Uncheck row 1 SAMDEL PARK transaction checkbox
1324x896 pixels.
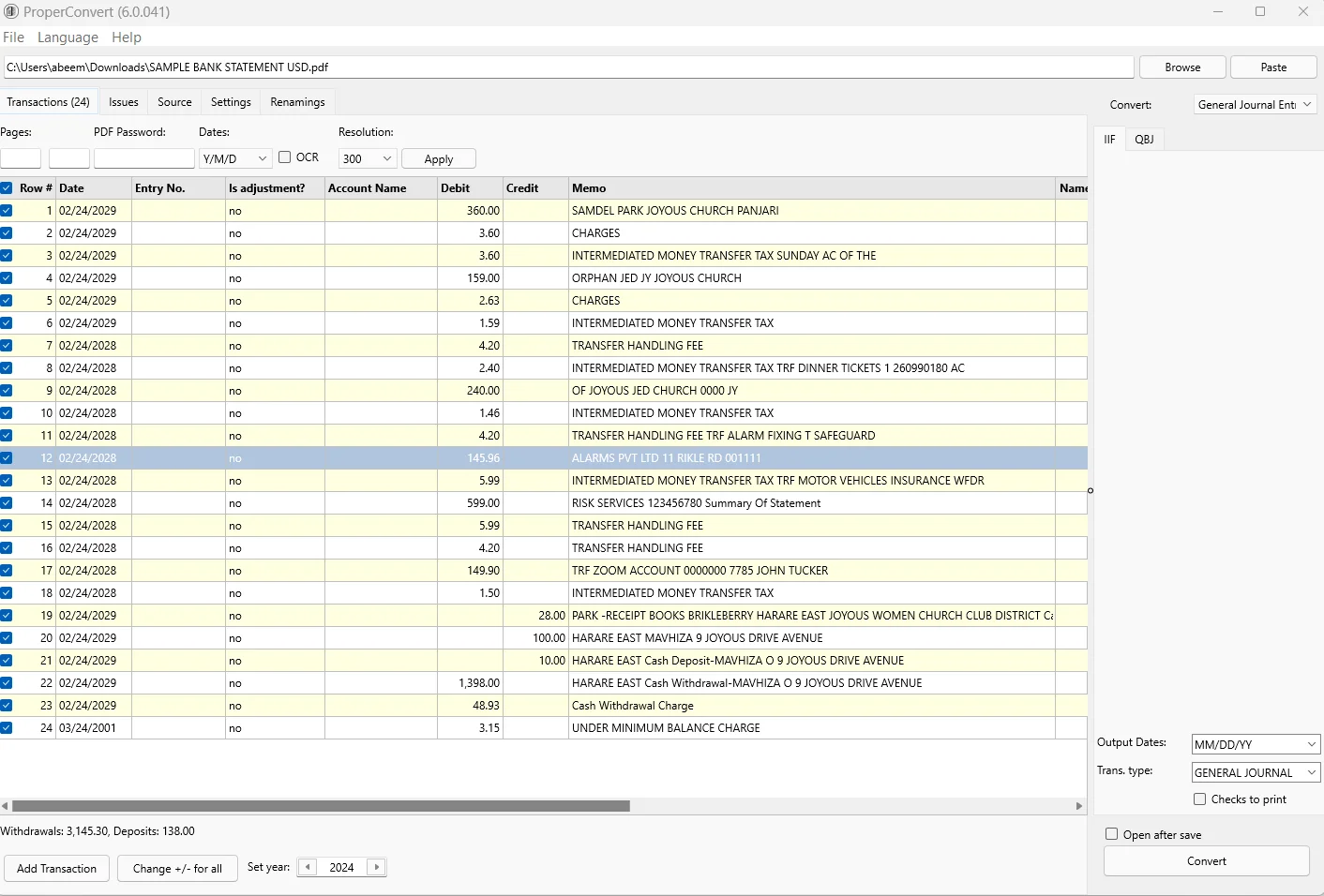pyautogui.click(x=6, y=211)
